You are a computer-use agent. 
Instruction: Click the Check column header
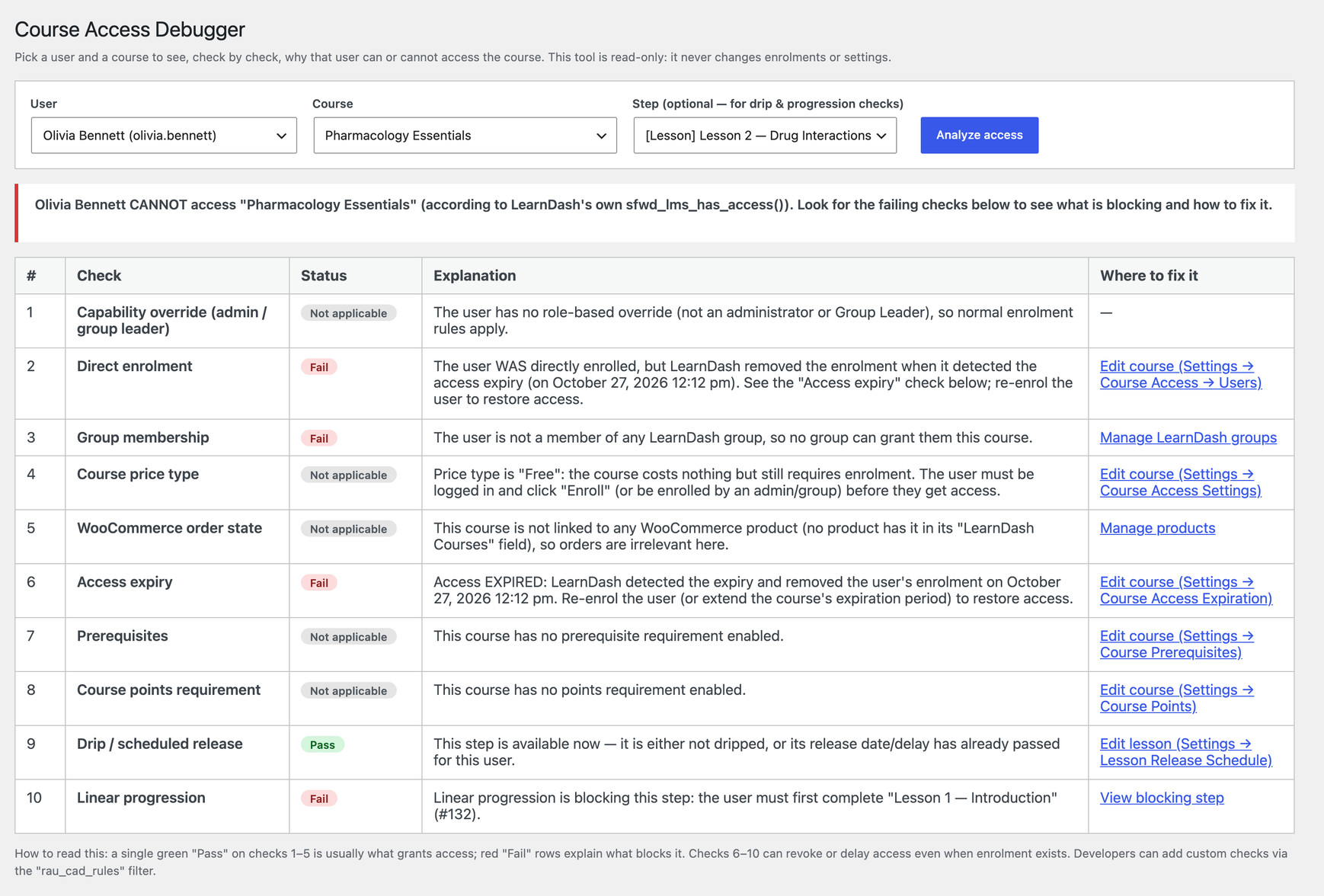pos(99,276)
